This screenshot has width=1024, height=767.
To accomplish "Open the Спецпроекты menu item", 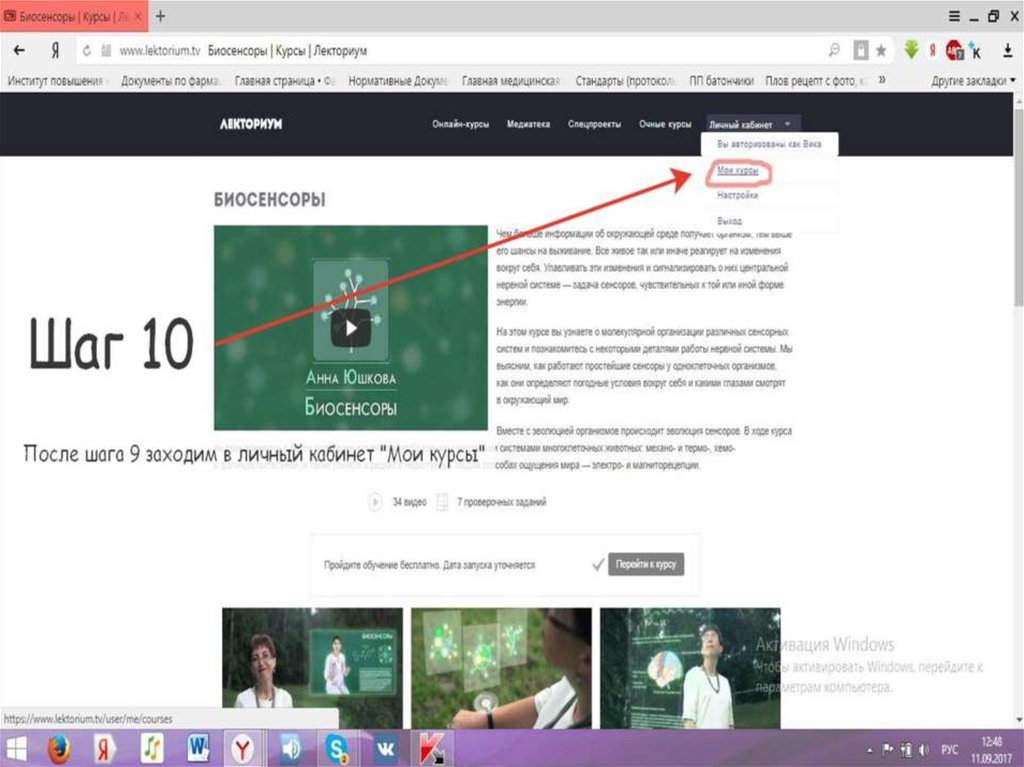I will pyautogui.click(x=594, y=124).
